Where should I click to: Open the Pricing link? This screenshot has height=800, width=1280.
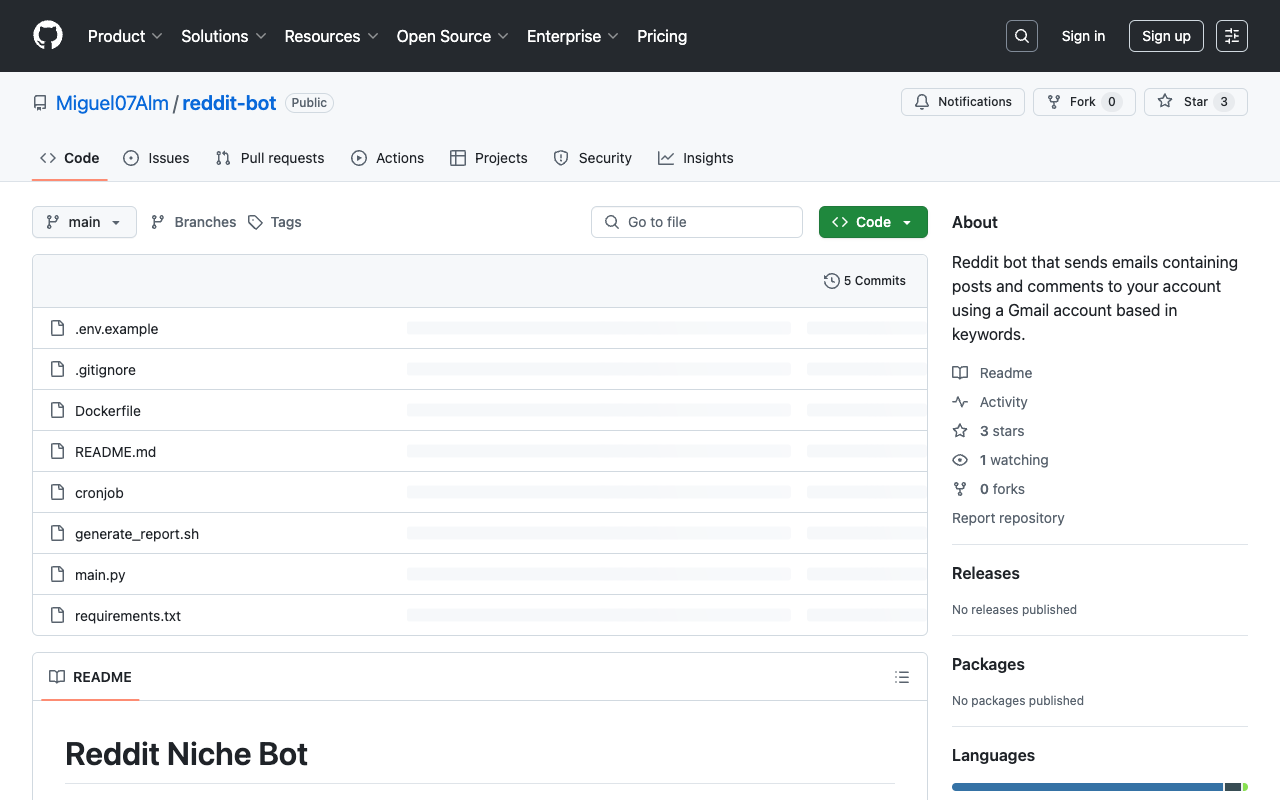click(x=662, y=36)
